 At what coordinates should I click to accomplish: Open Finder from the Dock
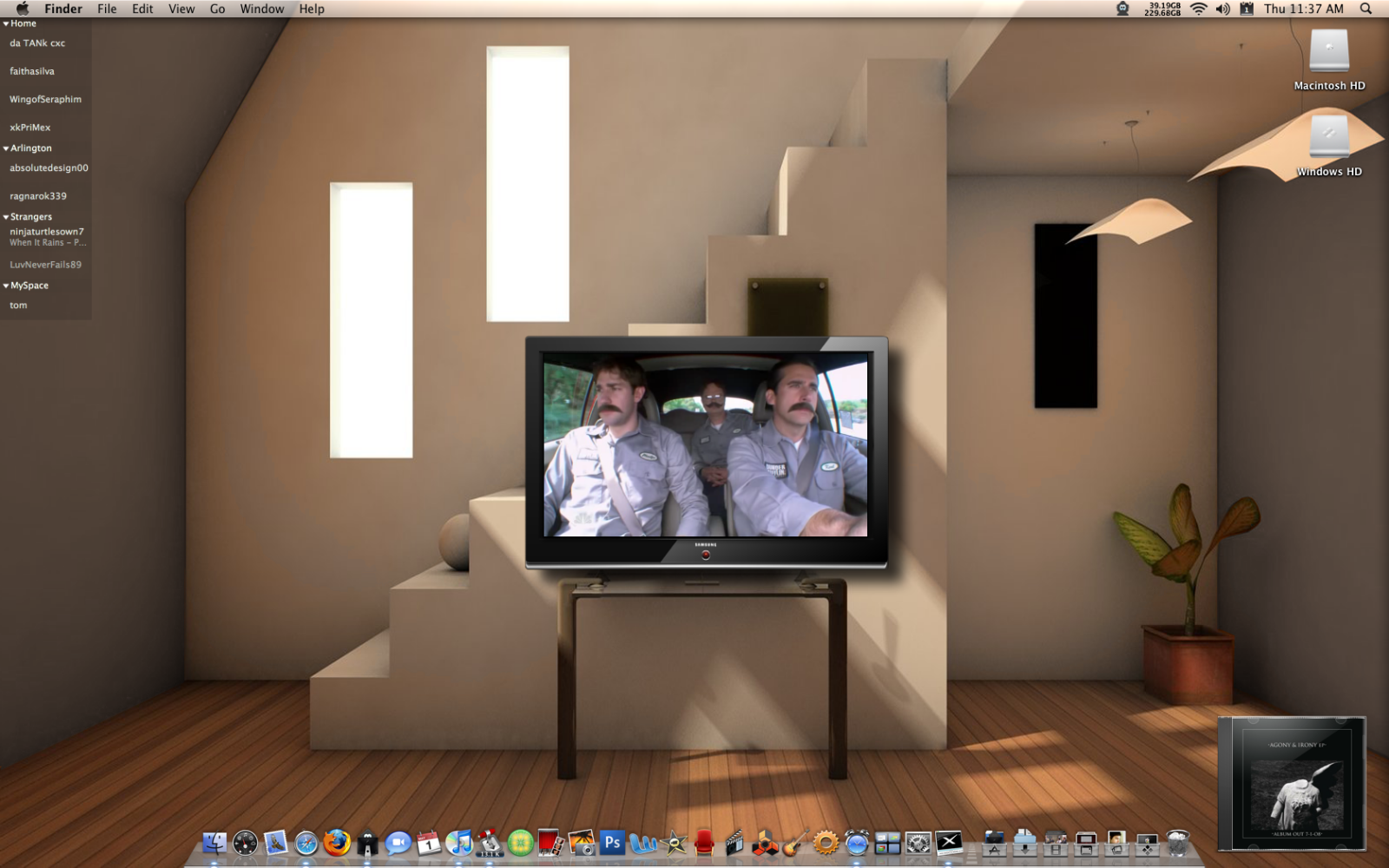point(214,842)
